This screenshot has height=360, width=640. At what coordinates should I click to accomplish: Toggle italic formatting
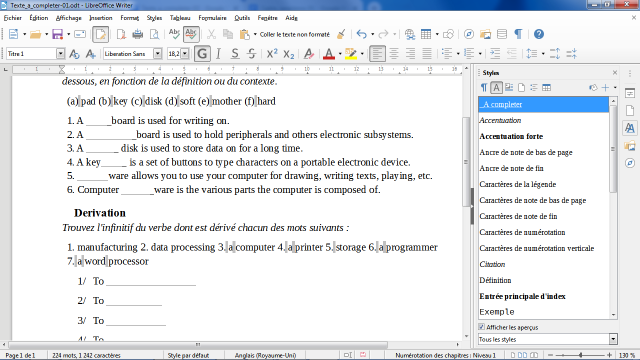(218, 53)
